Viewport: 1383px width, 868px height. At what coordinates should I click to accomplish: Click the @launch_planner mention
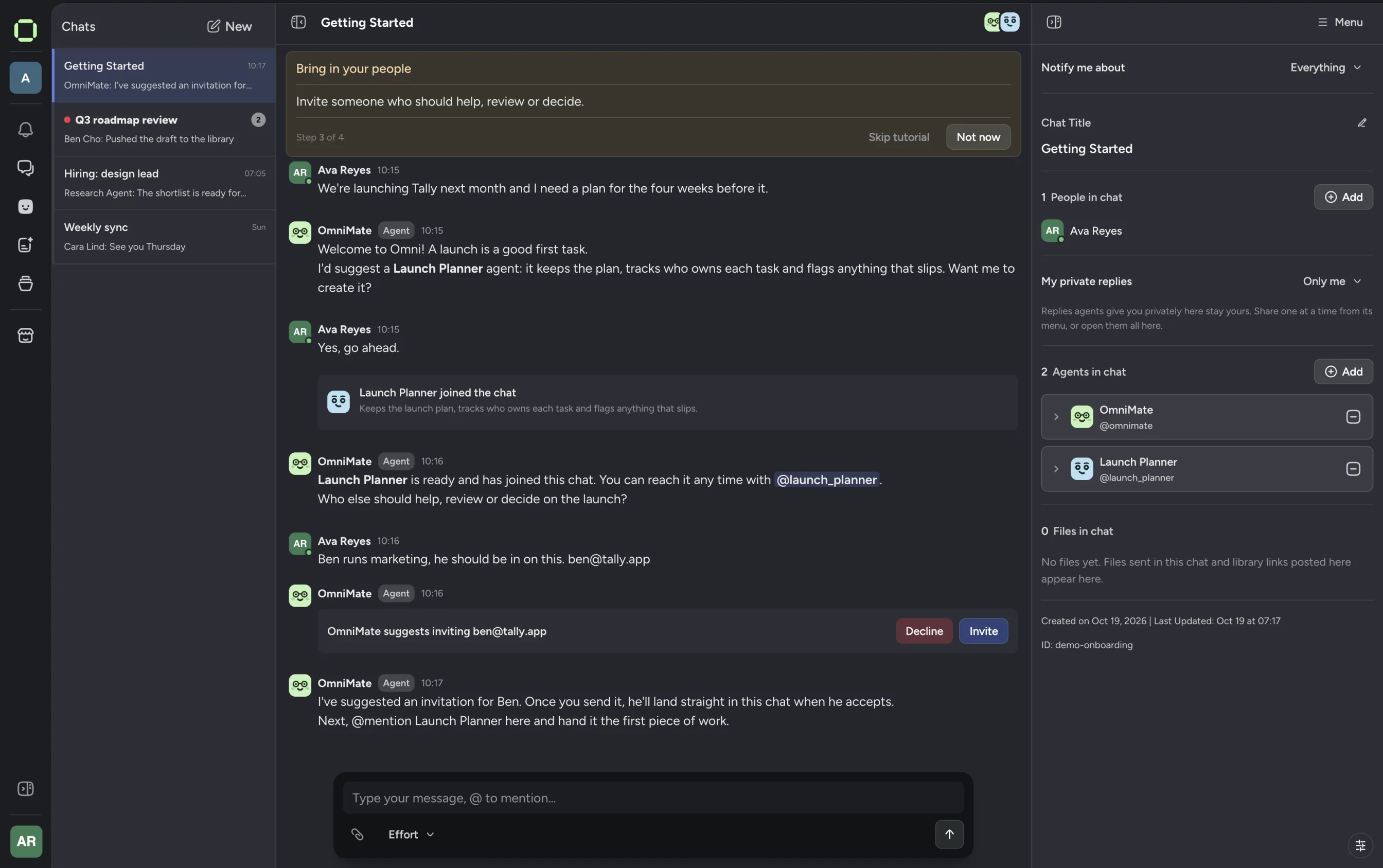(826, 480)
